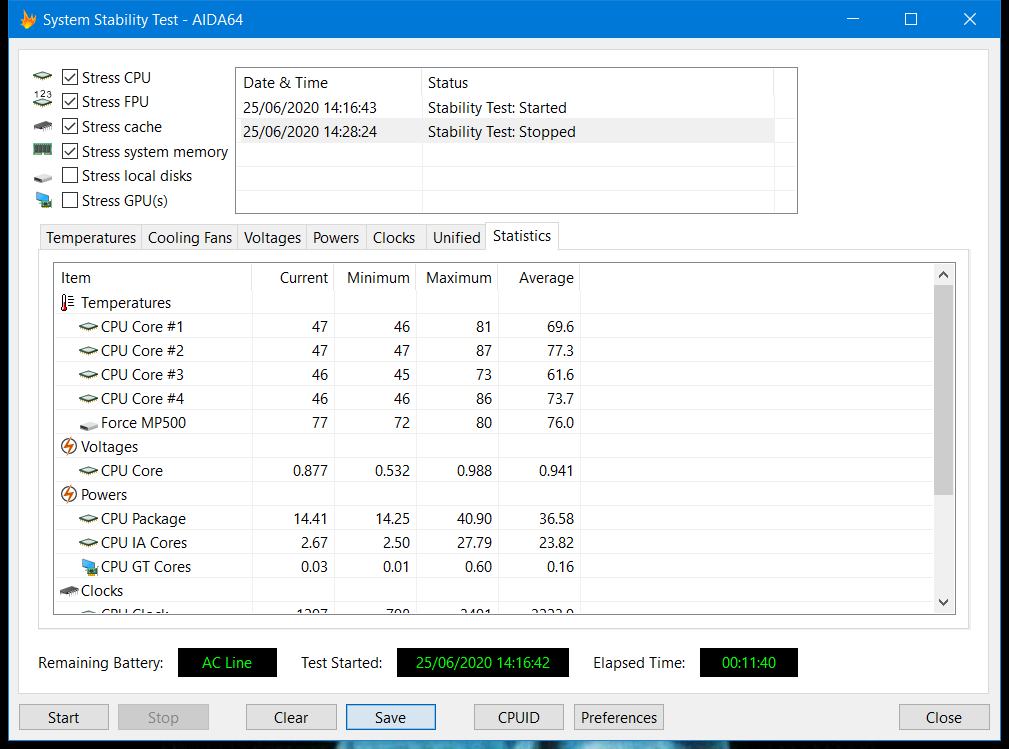
Task: Toggle the Stress system memory checkbox
Action: (70, 151)
